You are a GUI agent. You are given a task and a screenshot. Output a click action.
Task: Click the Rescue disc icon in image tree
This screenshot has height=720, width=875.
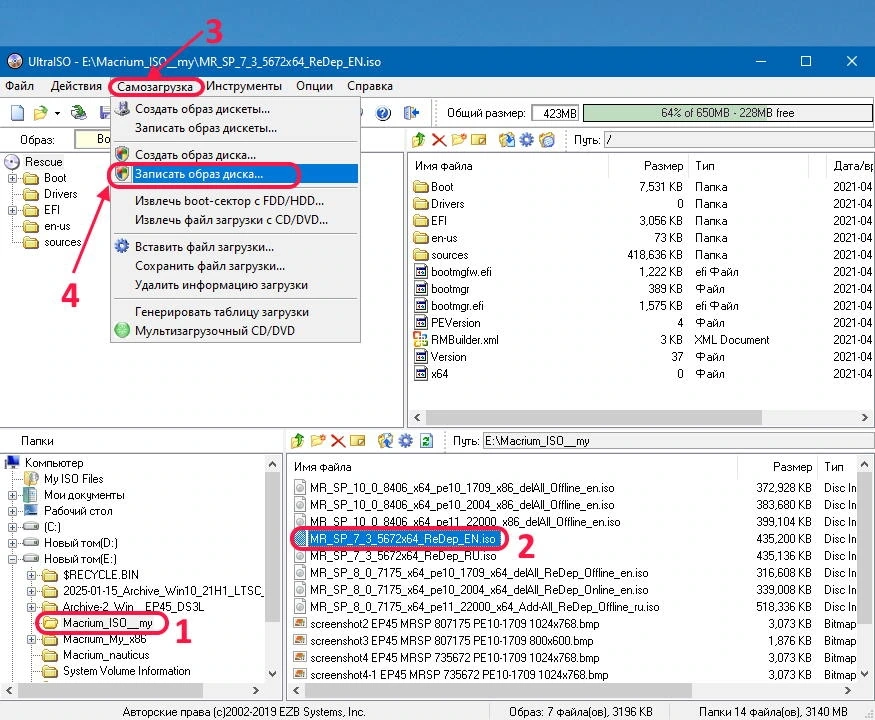tap(12, 162)
